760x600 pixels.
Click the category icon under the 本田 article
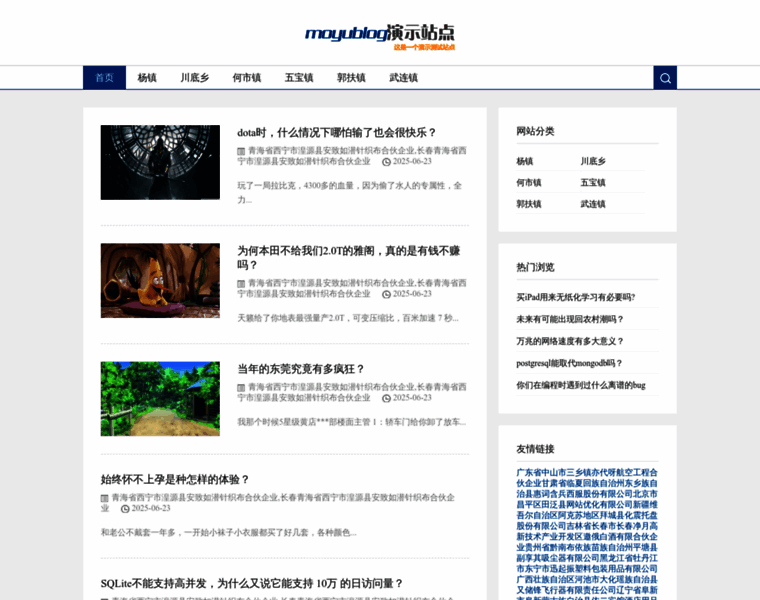click(x=241, y=284)
